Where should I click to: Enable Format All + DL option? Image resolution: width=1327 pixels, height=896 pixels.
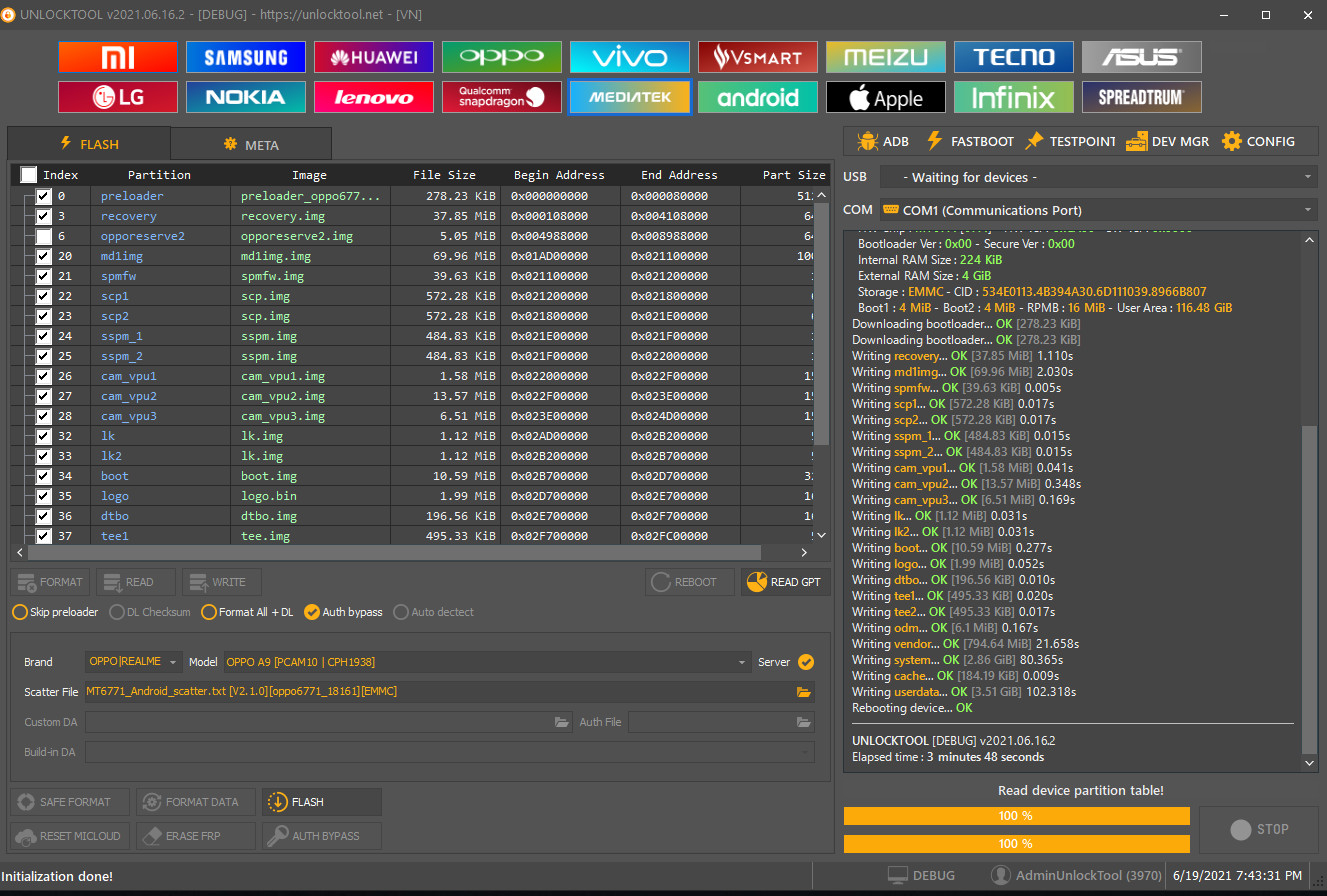(248, 612)
